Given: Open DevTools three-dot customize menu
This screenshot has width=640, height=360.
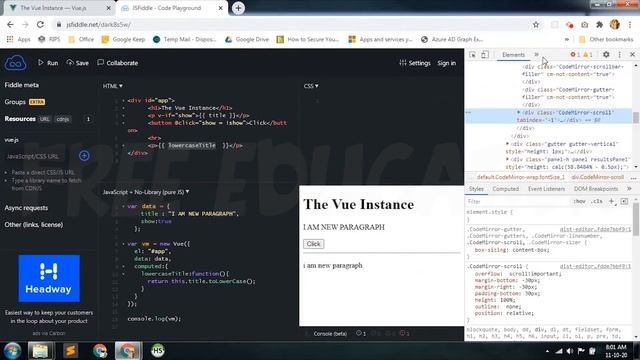Looking at the screenshot, I should [620, 55].
